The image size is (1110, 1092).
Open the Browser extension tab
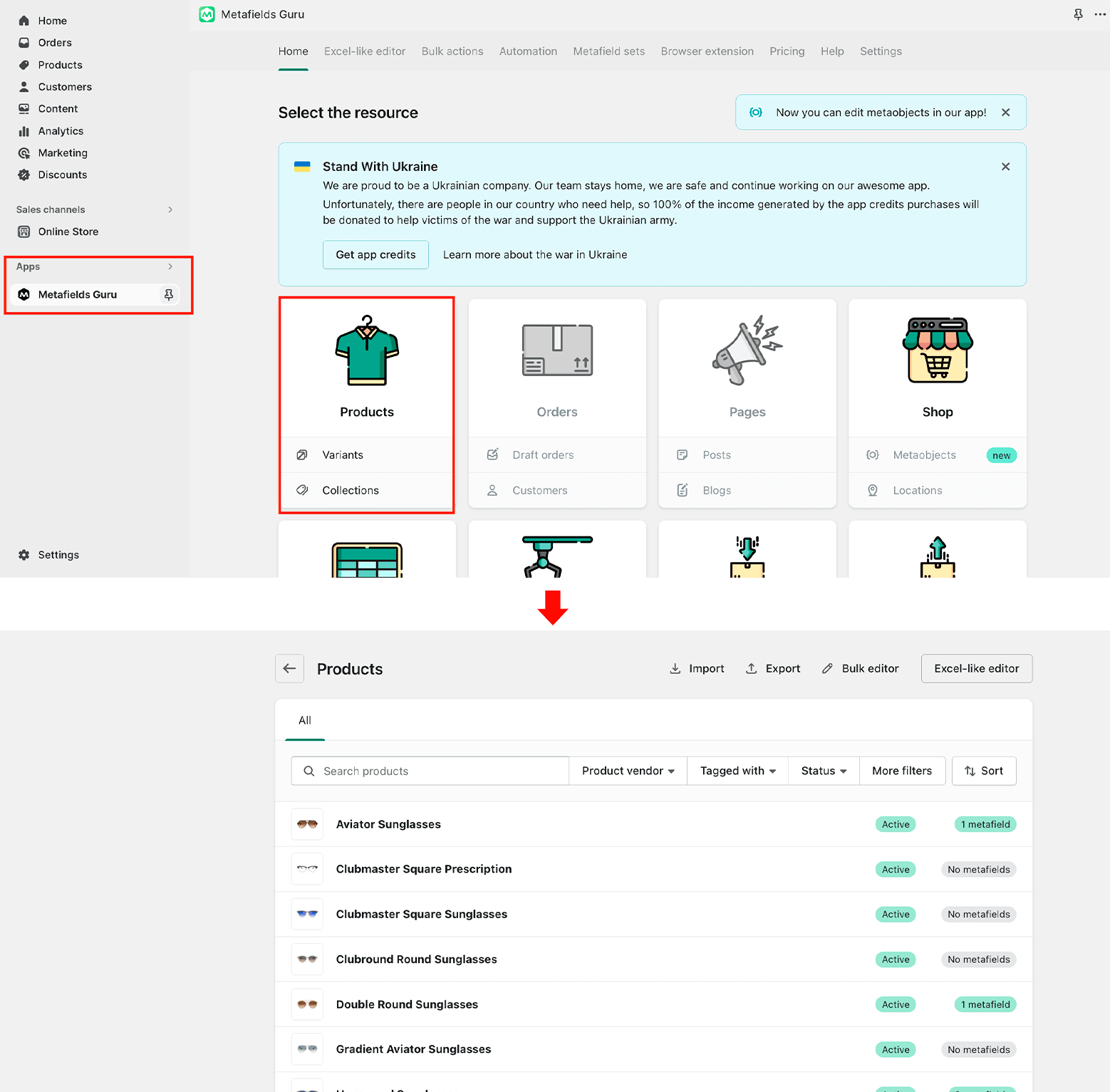[x=707, y=51]
